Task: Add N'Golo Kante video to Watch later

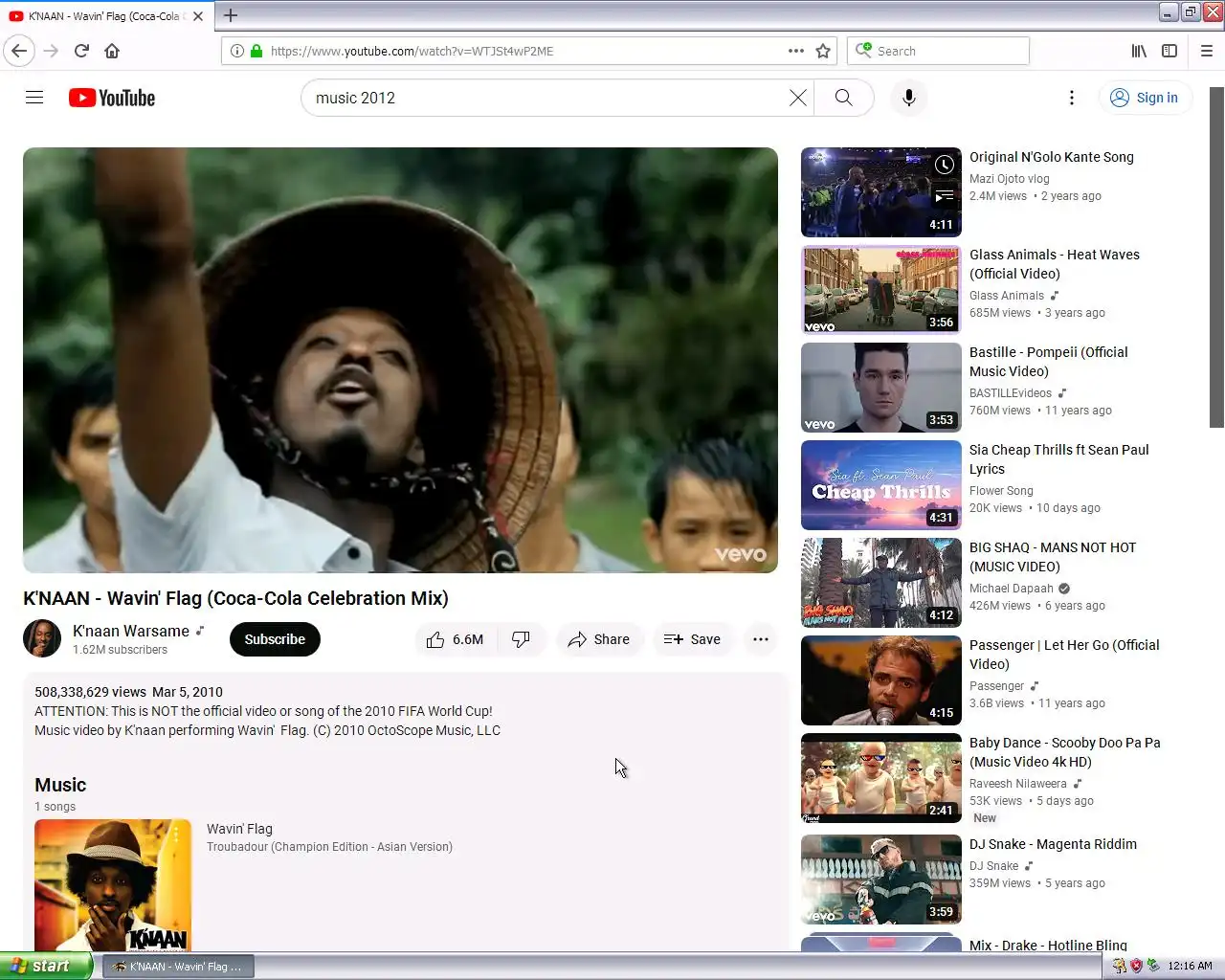Action: [944, 165]
